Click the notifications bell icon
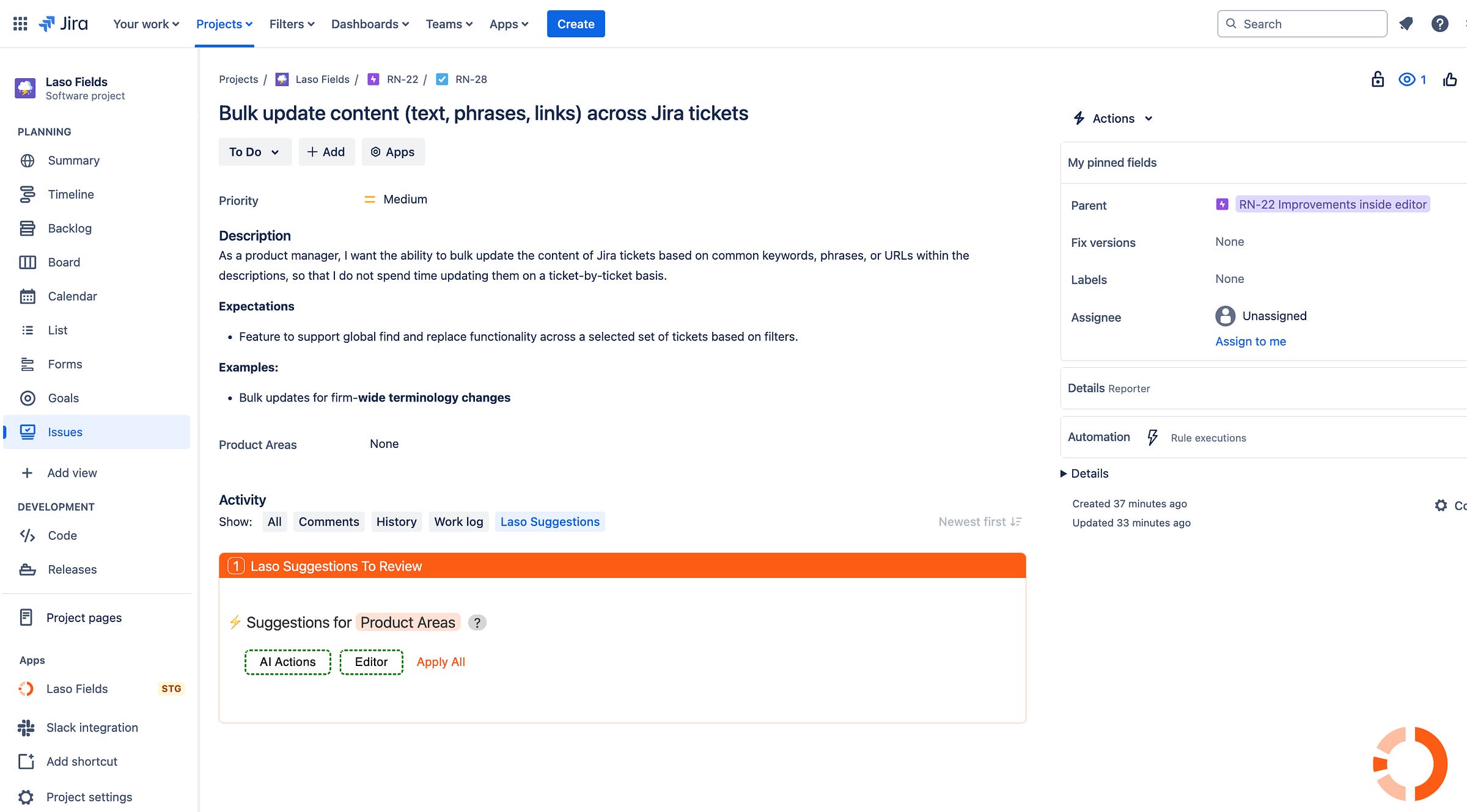 (x=1406, y=24)
